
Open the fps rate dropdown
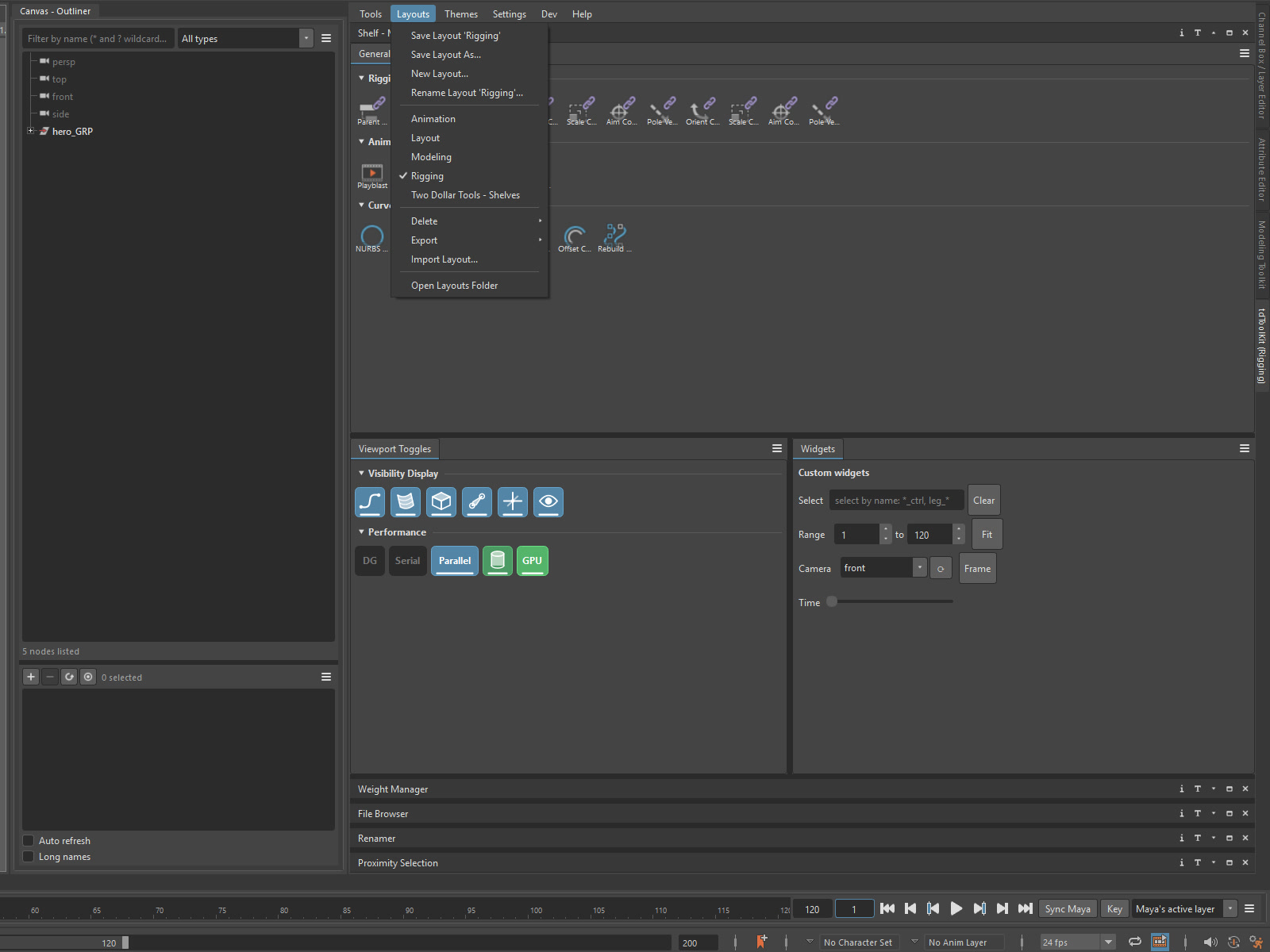pos(1078,942)
